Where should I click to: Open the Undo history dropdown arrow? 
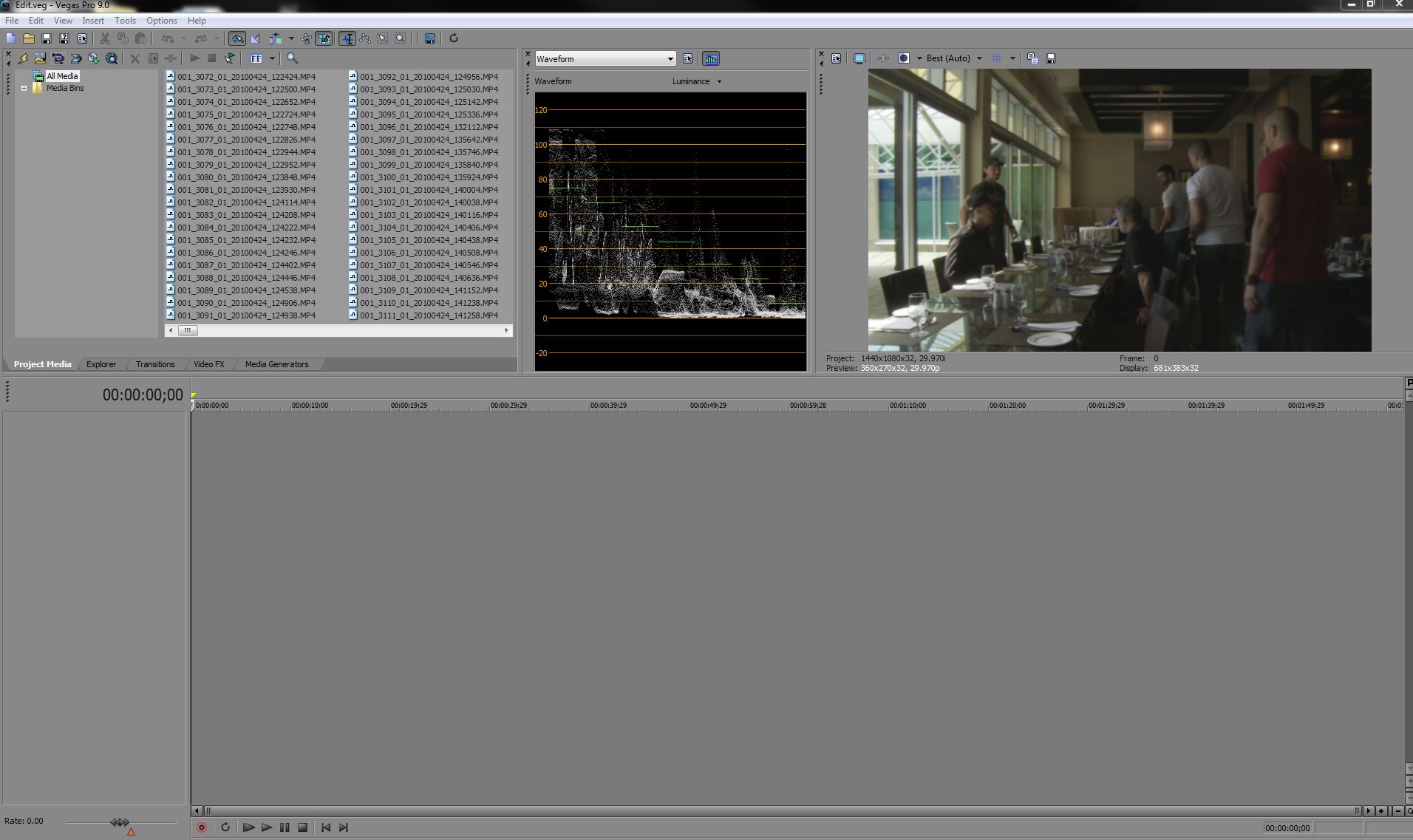tap(183, 38)
